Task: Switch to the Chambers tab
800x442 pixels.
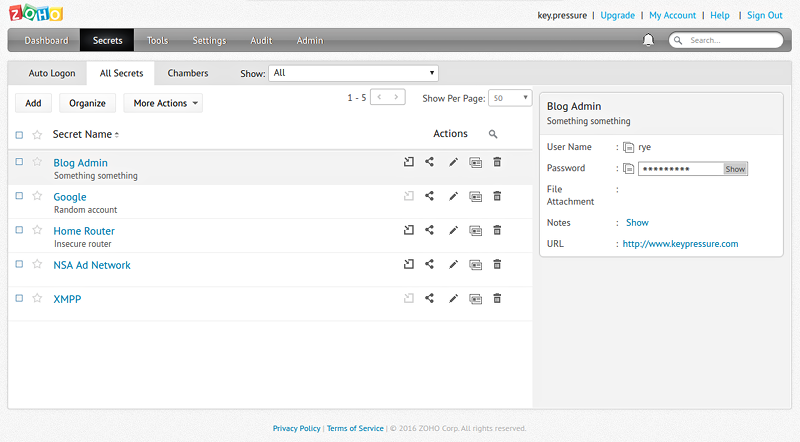Action: [x=188, y=73]
